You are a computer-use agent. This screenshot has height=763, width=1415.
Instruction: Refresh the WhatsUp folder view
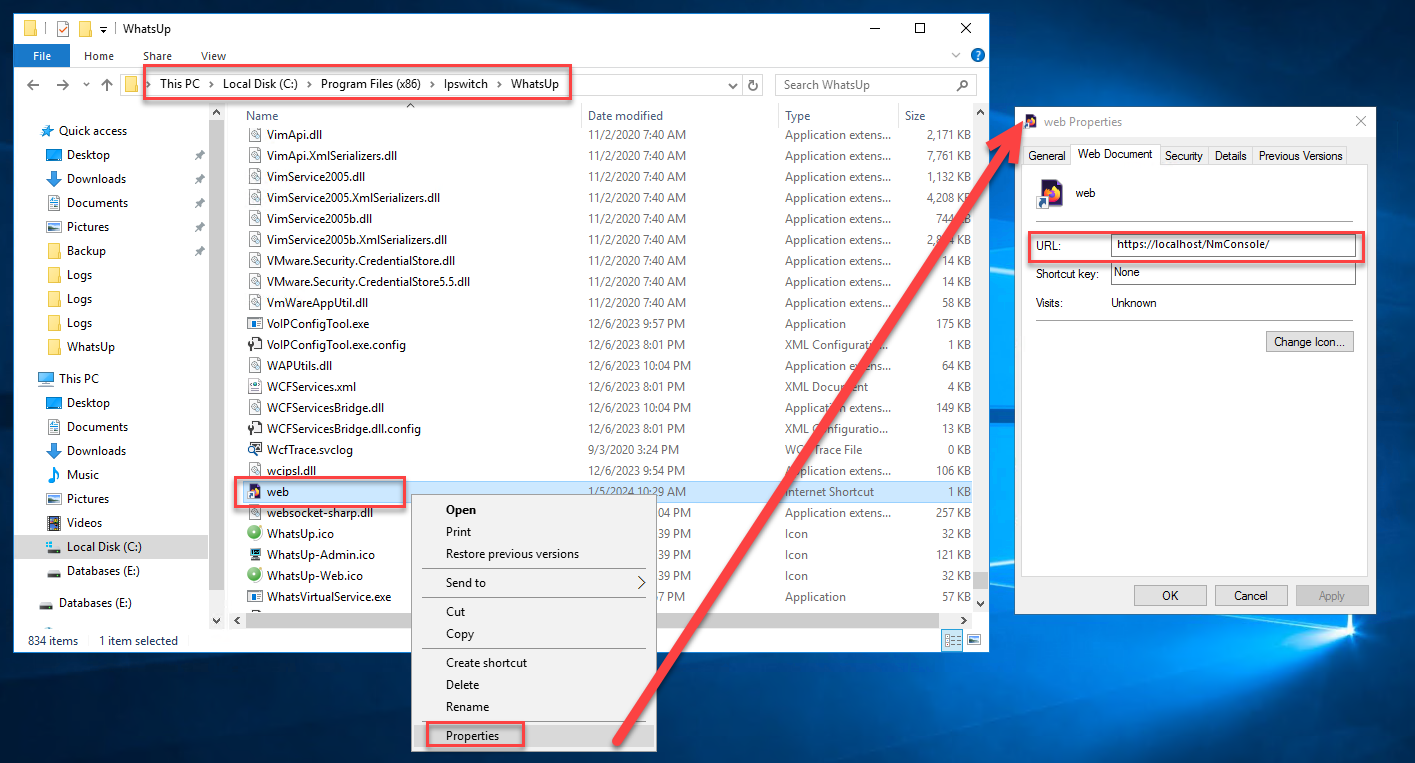pyautogui.click(x=754, y=85)
